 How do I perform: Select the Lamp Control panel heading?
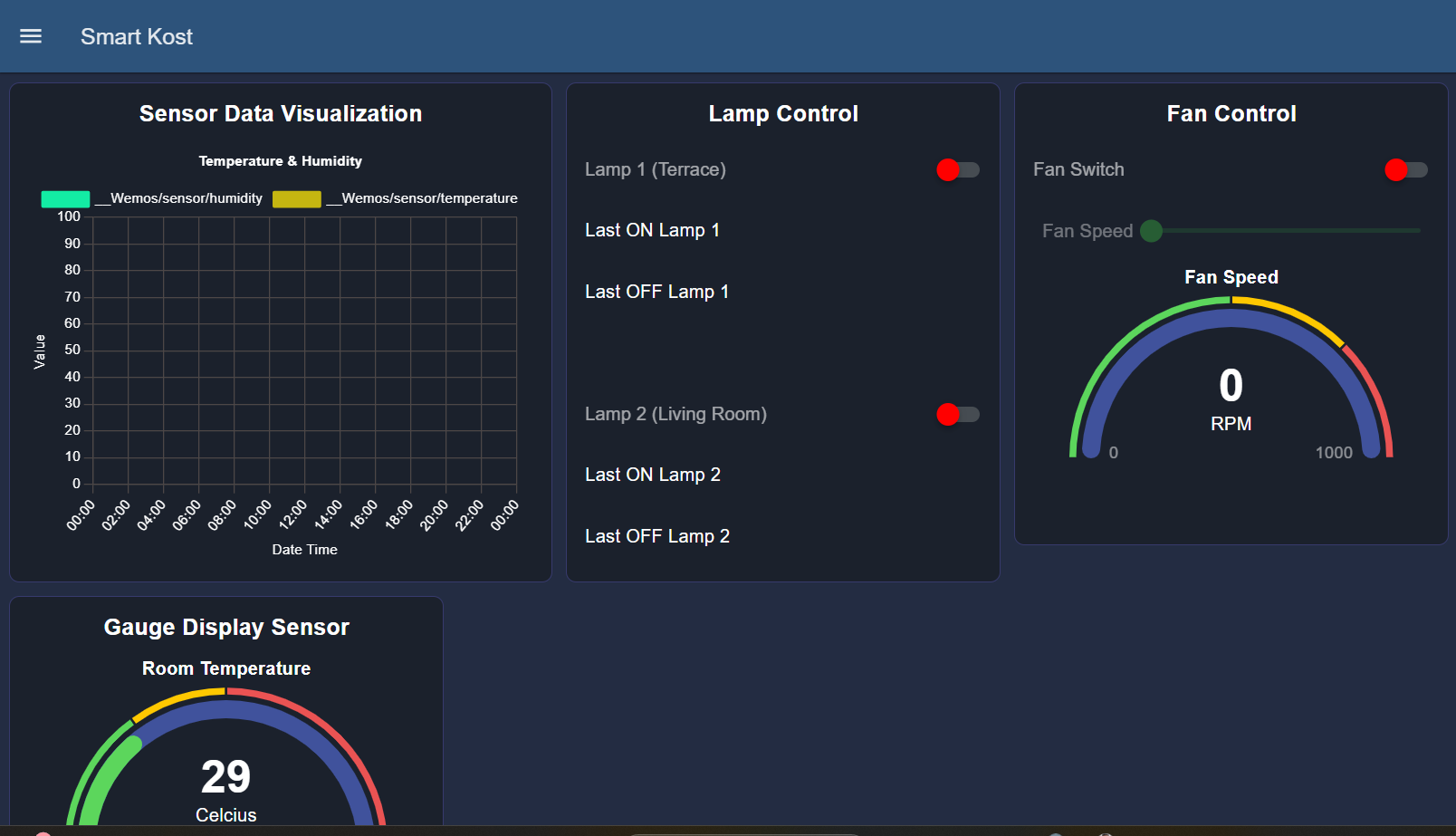782,113
